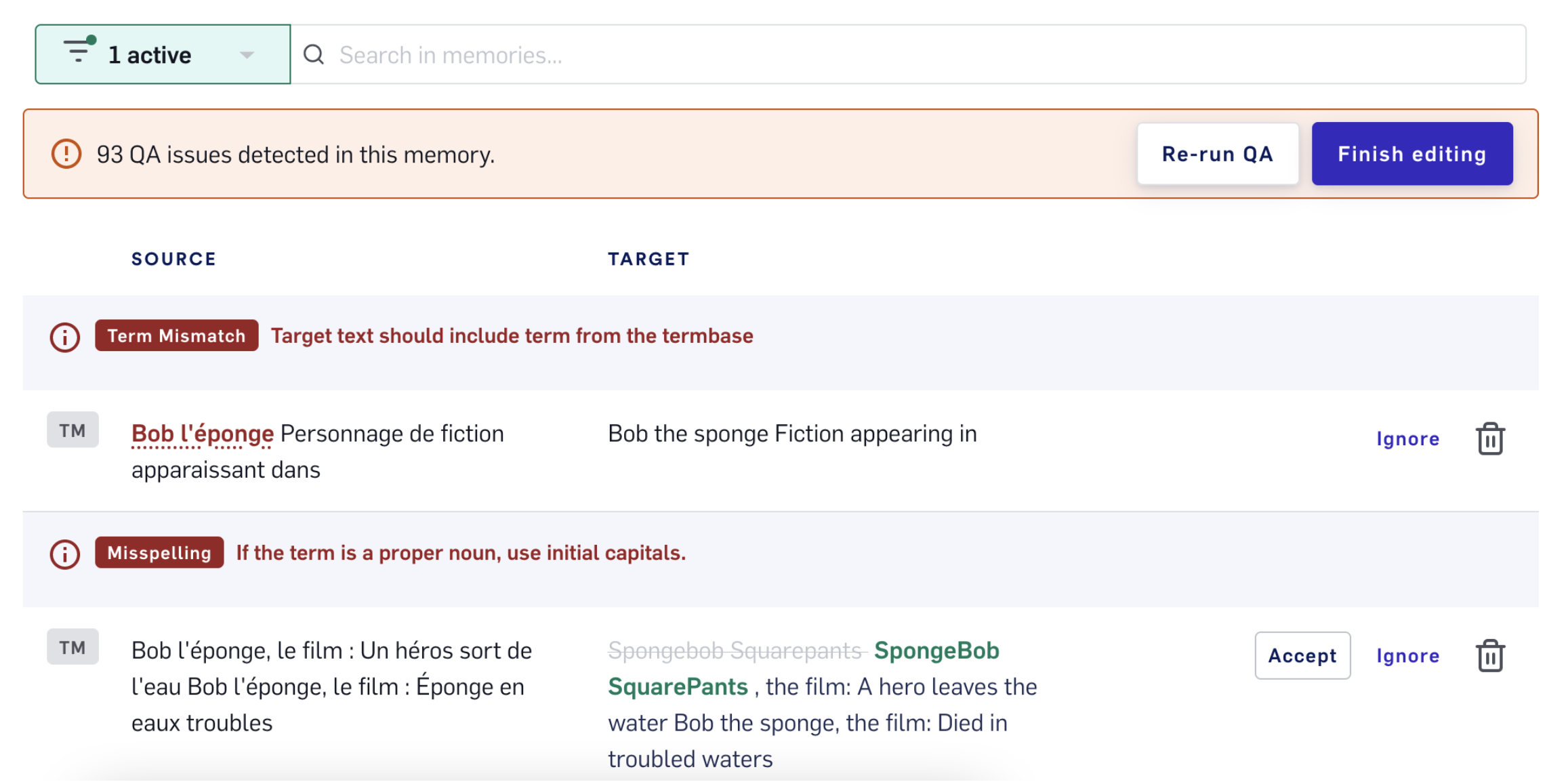Click Finish editing button
The image size is (1568, 782).
1412,154
